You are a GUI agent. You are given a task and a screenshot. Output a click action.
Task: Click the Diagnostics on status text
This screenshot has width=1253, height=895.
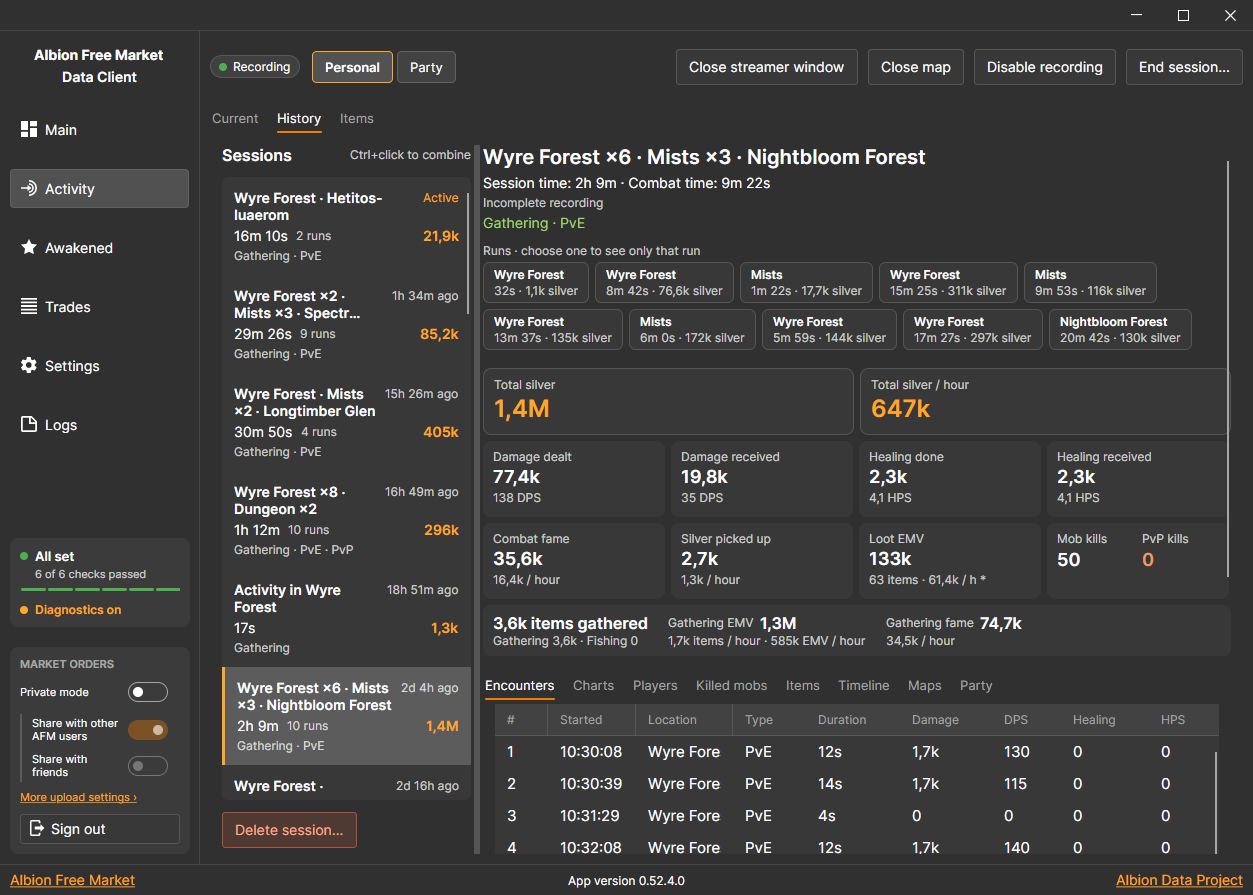[78, 610]
